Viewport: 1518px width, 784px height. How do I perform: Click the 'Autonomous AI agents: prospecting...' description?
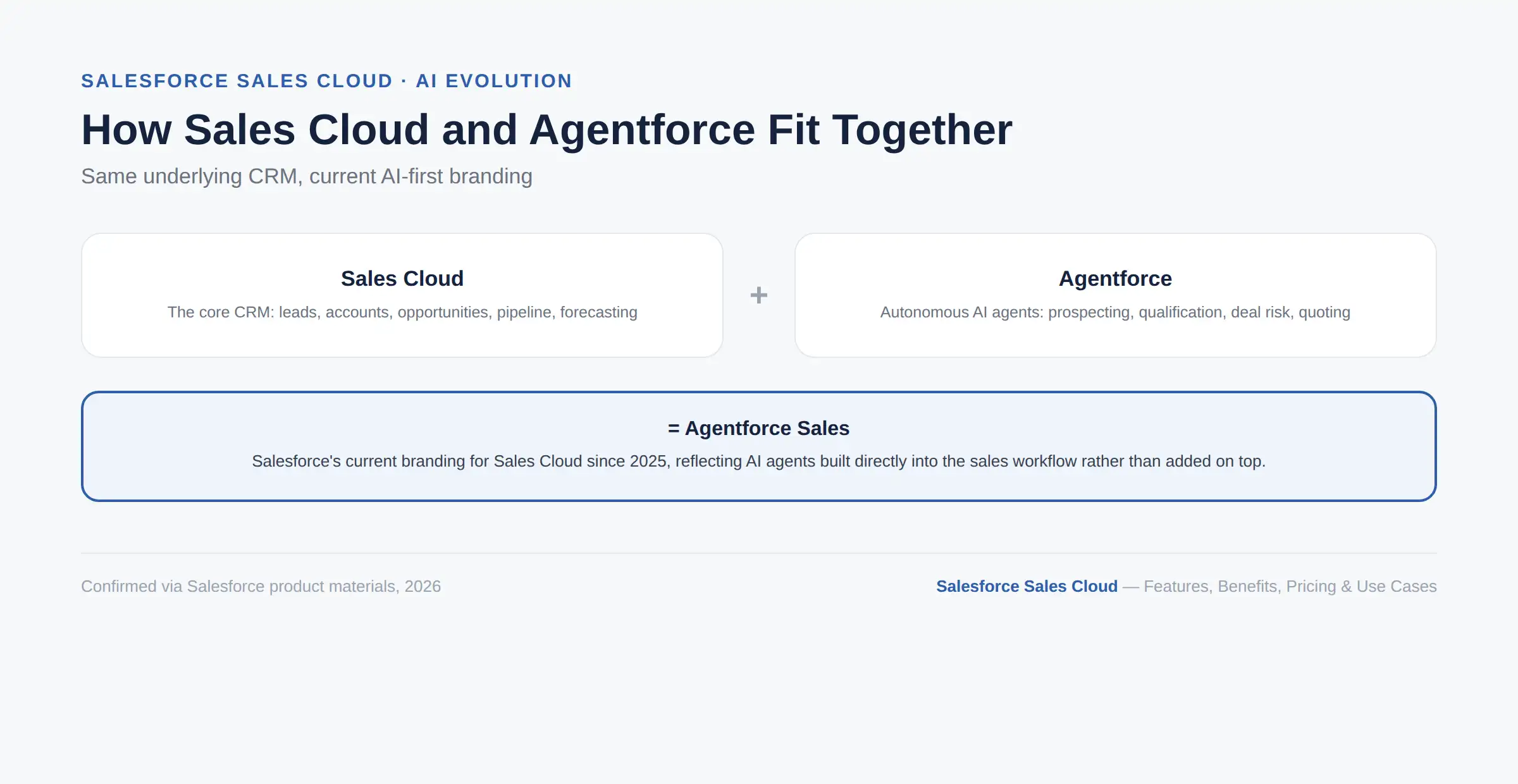tap(1115, 312)
